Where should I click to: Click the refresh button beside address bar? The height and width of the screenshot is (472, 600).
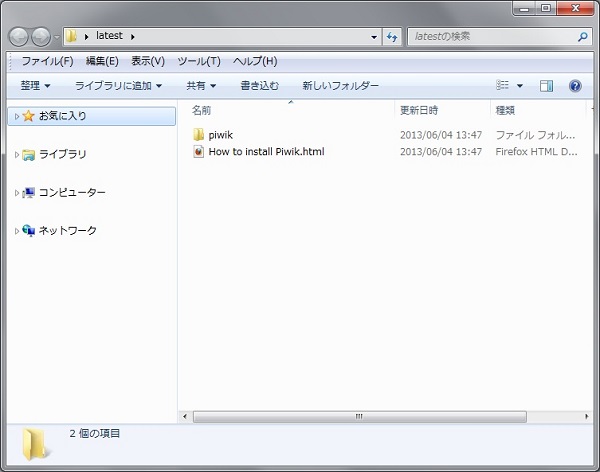(392, 37)
